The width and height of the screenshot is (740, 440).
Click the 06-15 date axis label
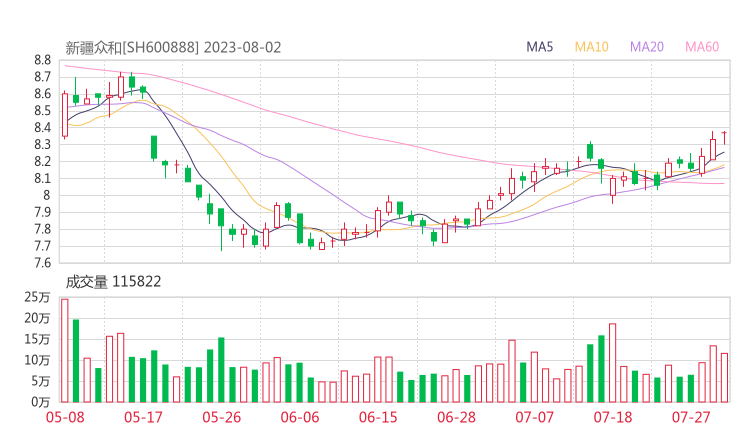click(378, 417)
